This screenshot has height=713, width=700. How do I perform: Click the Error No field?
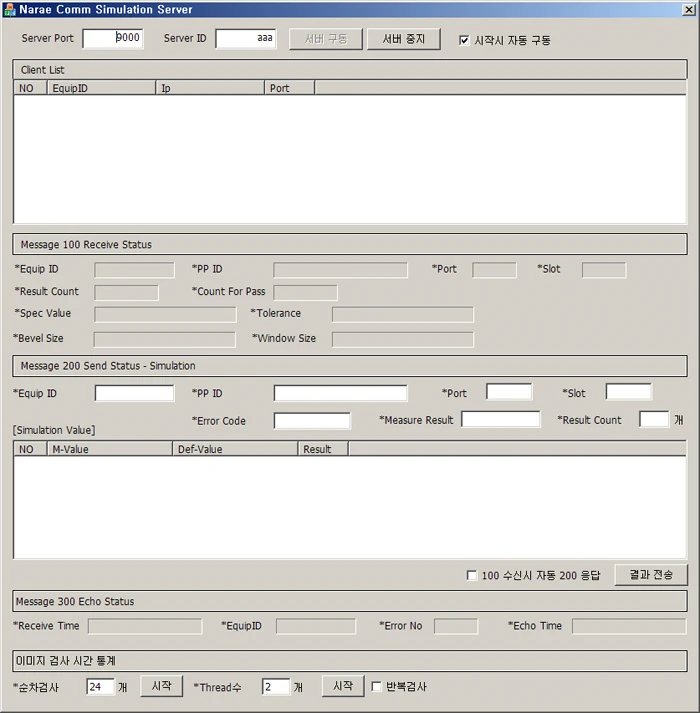pos(456,627)
